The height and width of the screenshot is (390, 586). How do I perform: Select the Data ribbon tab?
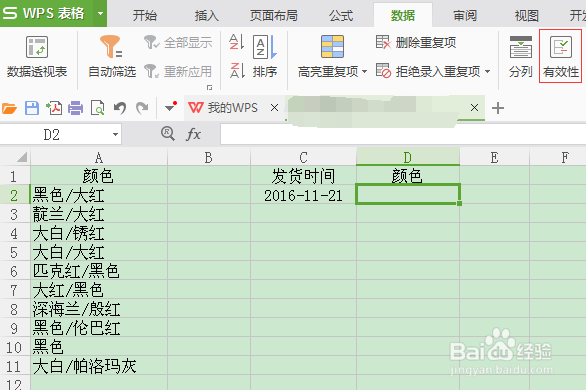pos(403,16)
